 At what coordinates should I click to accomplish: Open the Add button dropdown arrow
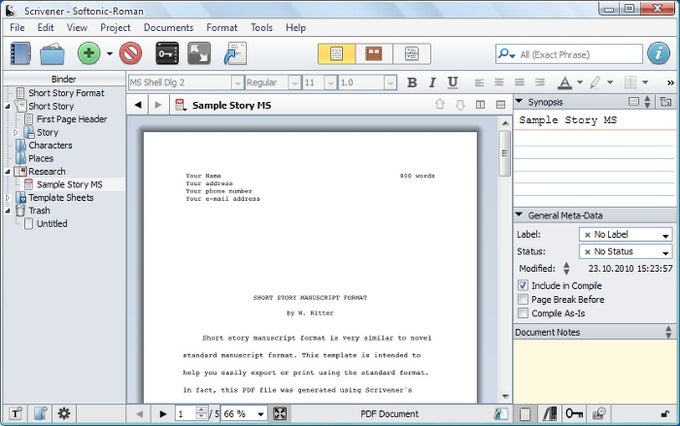[109, 54]
